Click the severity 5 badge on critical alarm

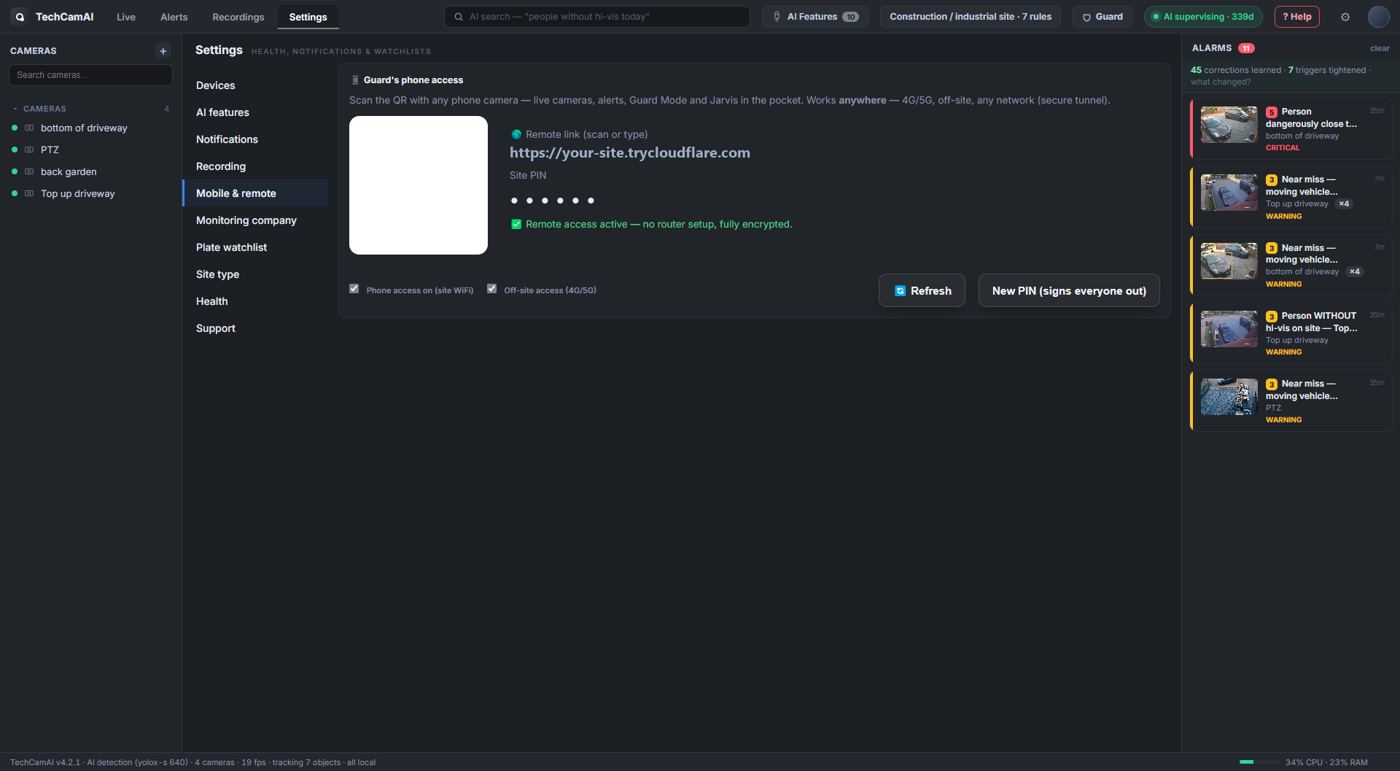[x=1271, y=113]
